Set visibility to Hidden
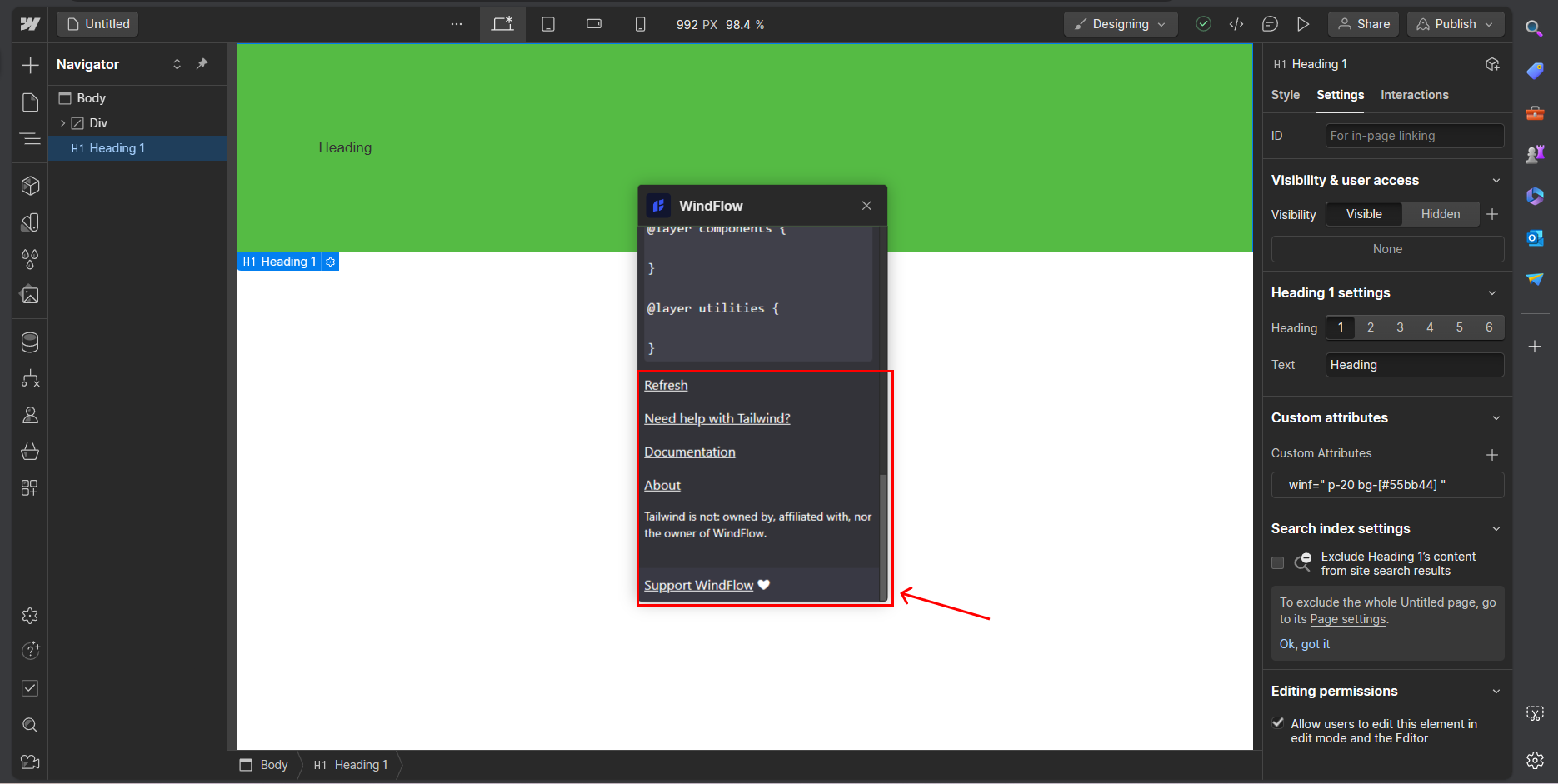The image size is (1558, 784). point(1440,214)
